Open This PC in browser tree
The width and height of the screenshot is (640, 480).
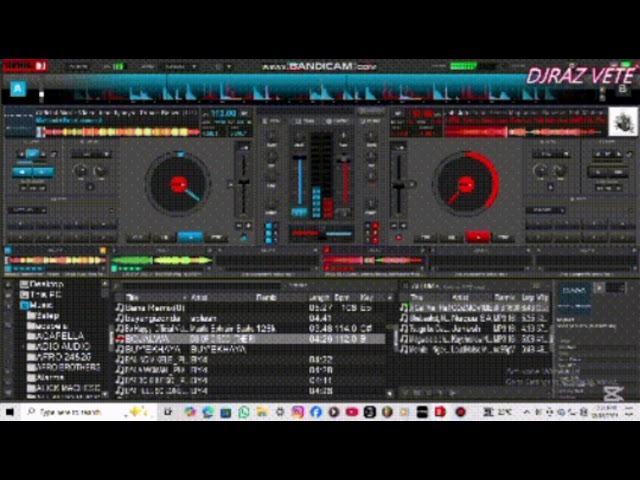41,294
